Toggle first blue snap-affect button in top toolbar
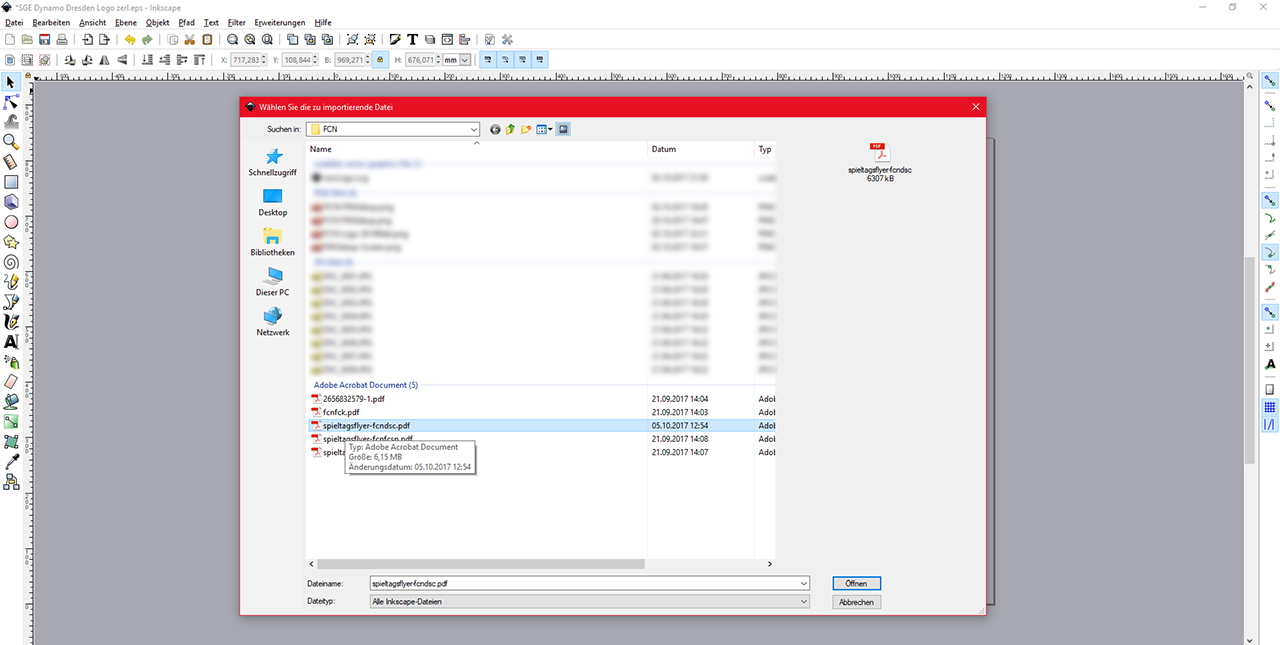The width and height of the screenshot is (1280, 645). (488, 60)
